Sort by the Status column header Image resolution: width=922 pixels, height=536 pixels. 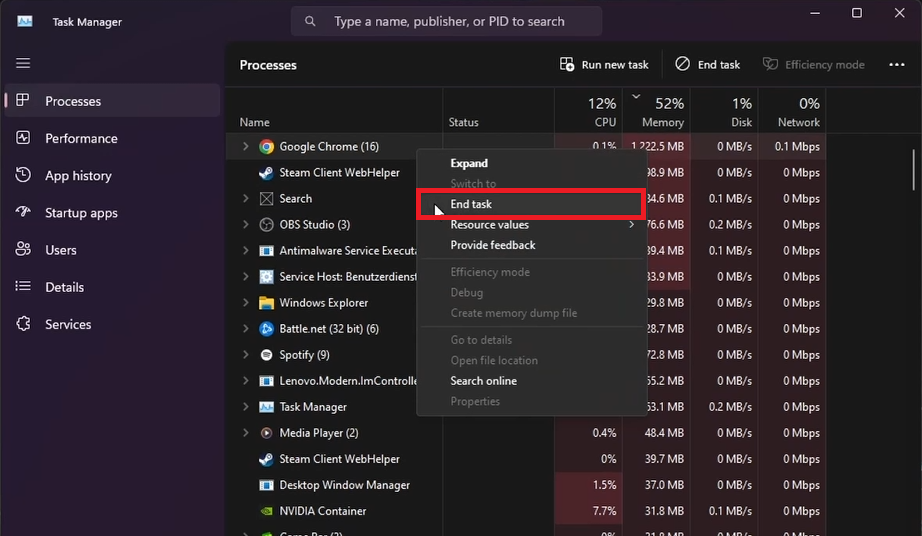tap(499, 111)
